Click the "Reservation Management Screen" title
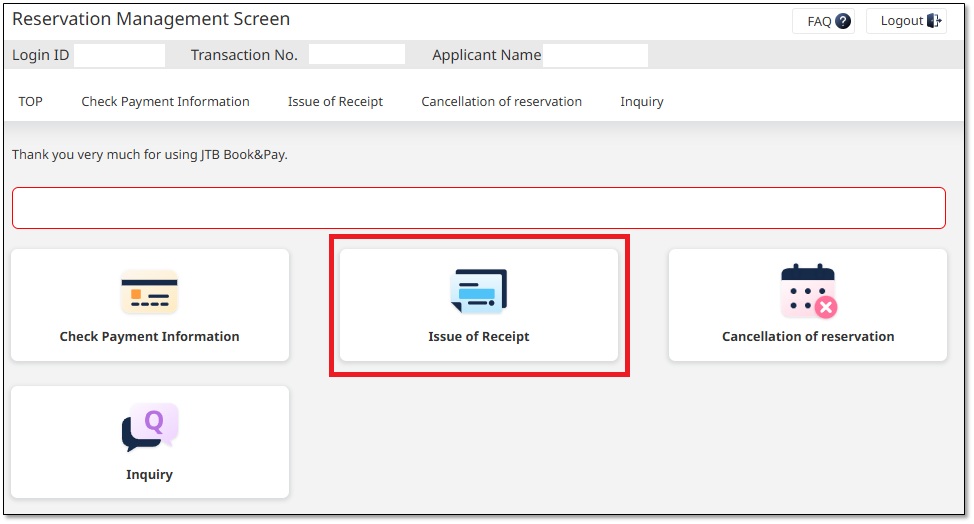 tap(151, 19)
